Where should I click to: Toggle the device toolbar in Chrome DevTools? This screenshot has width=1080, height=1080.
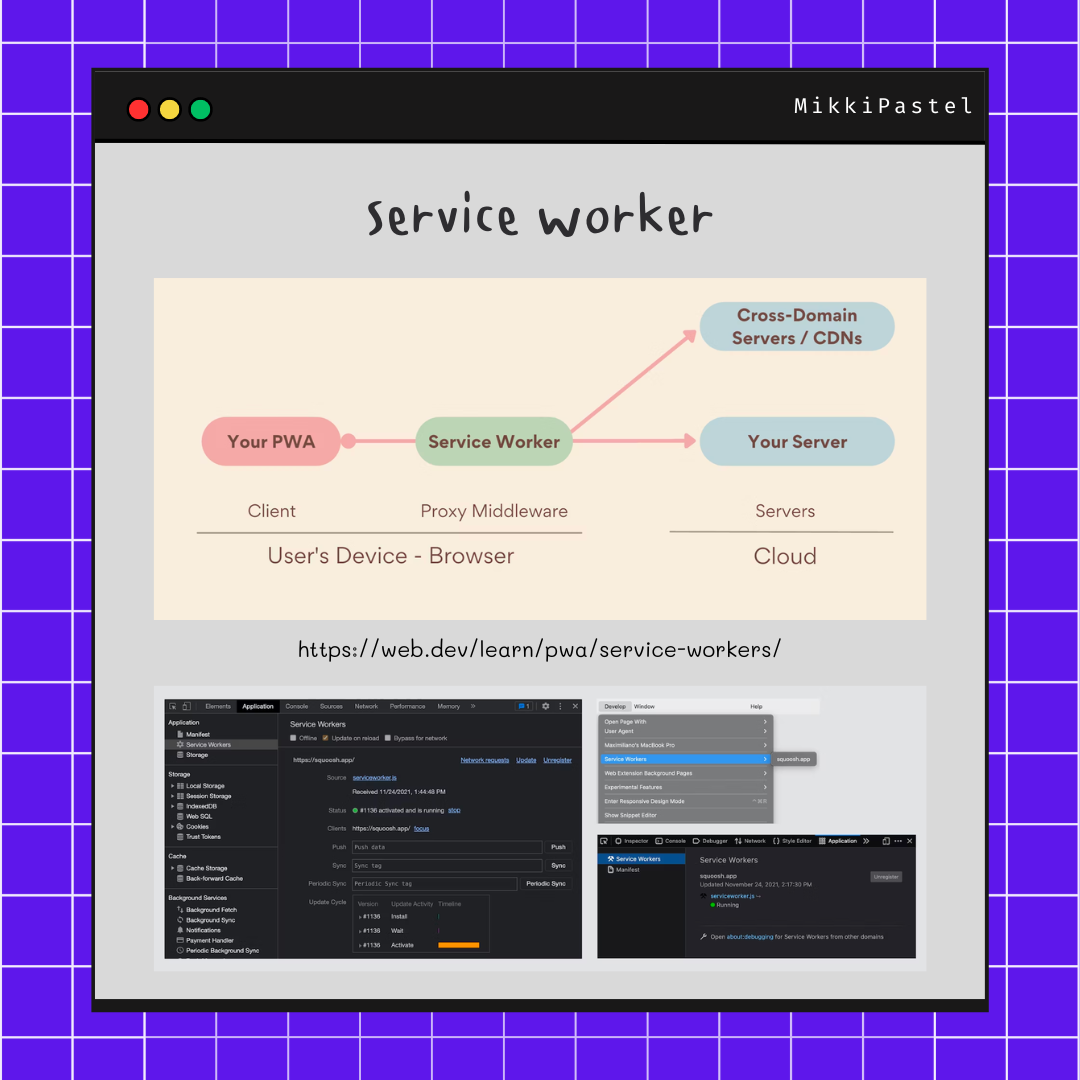coord(187,706)
